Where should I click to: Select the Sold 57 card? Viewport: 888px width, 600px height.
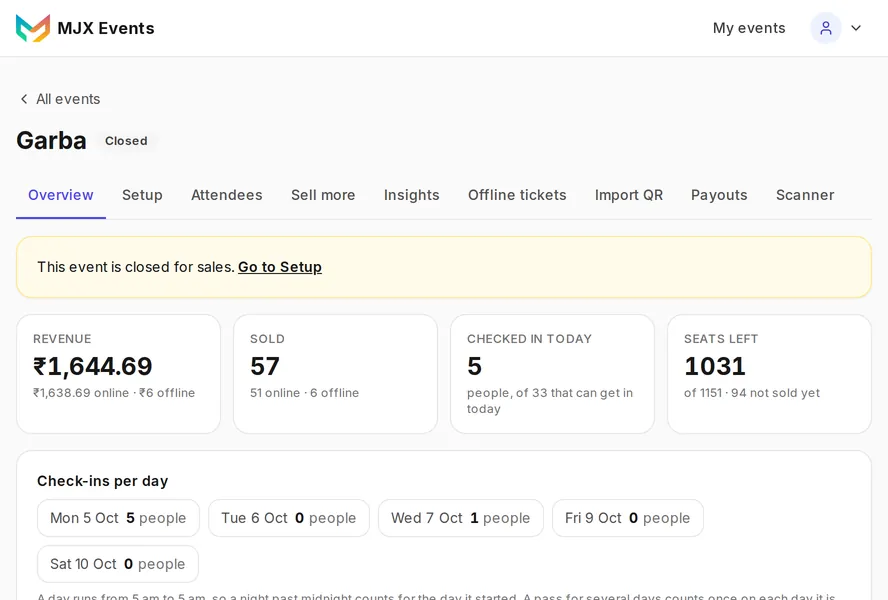(x=335, y=374)
